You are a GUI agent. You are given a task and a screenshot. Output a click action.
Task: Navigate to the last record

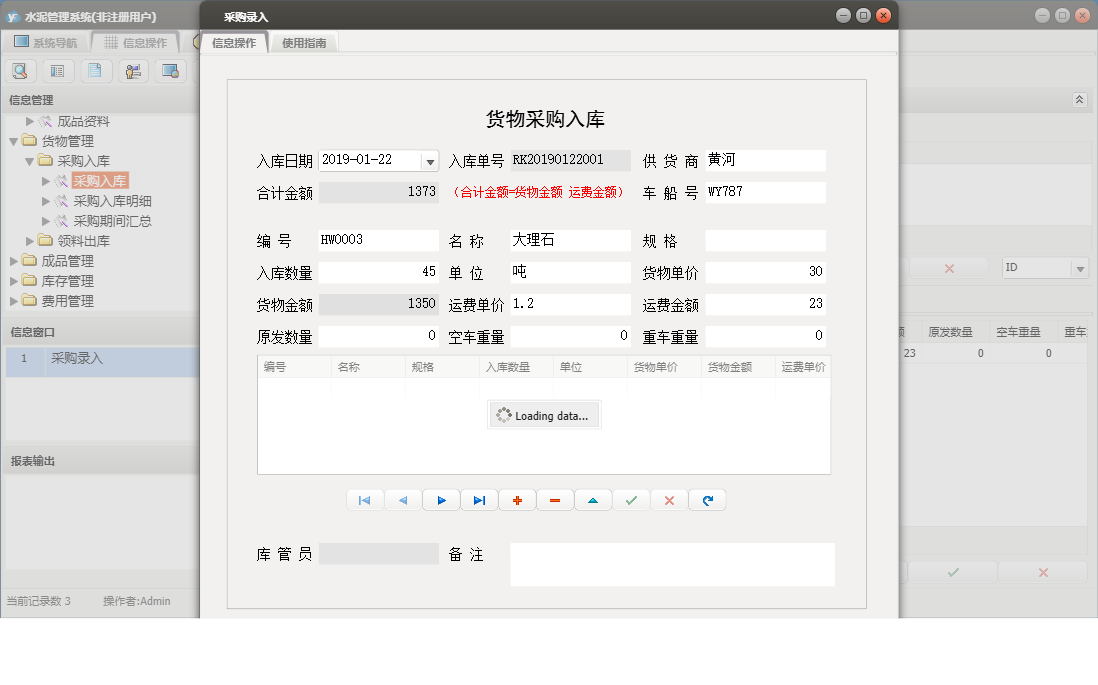coord(479,499)
